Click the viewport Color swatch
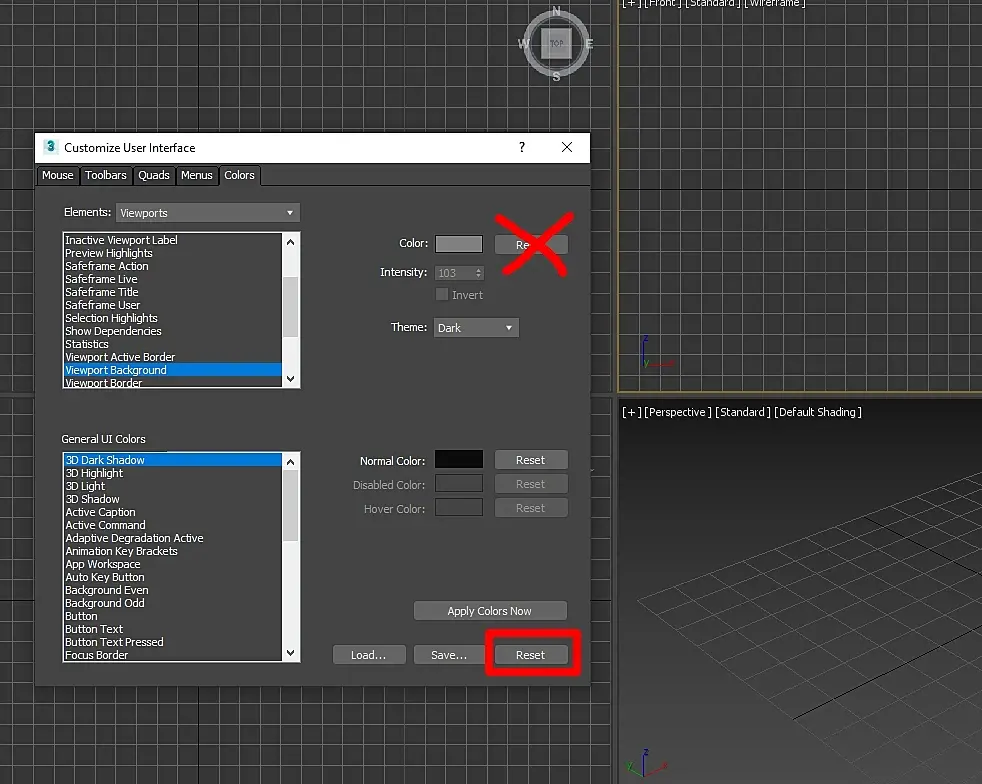Viewport: 982px width, 784px height. [459, 244]
